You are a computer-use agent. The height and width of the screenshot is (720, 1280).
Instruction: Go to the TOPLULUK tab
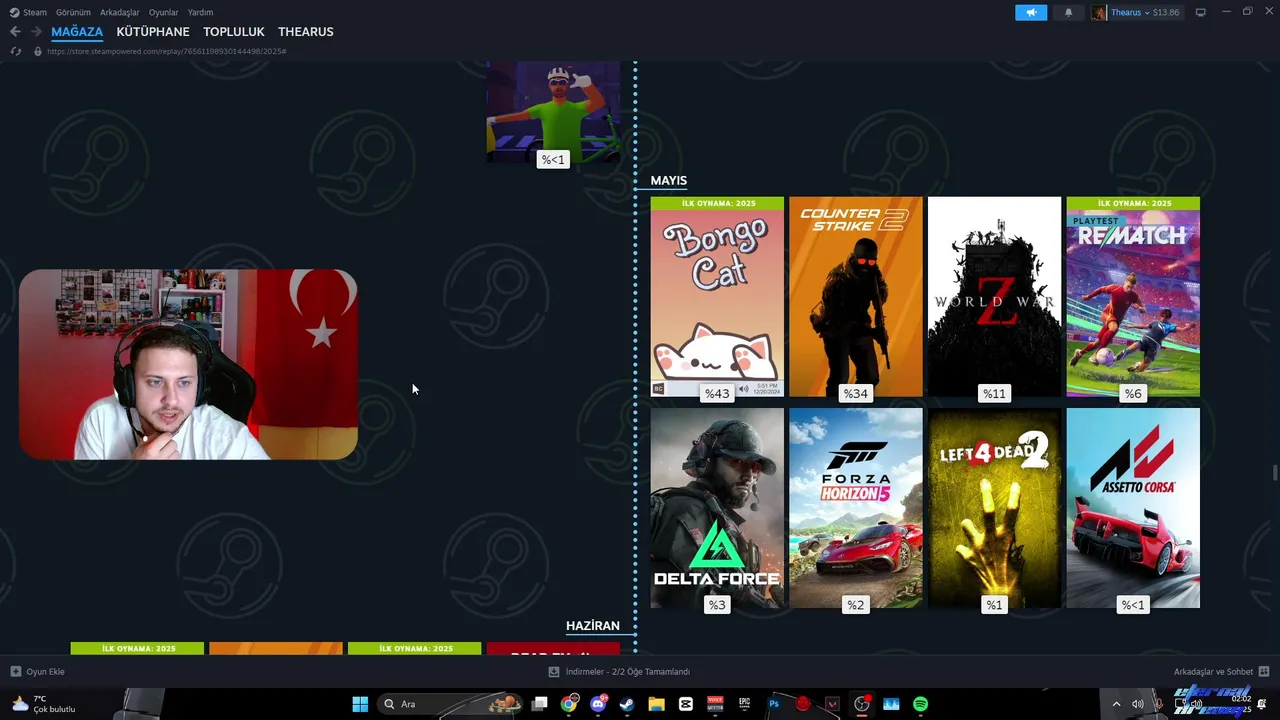click(x=234, y=32)
